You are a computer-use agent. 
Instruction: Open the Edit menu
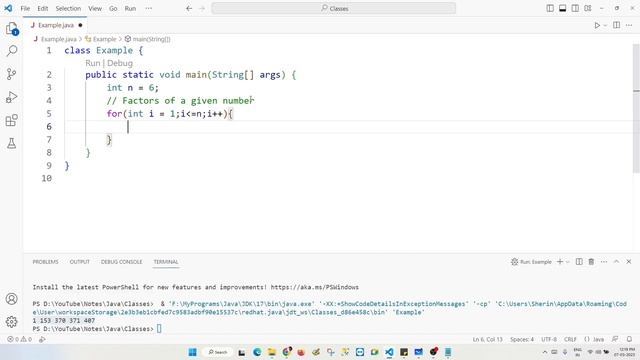click(x=42, y=8)
